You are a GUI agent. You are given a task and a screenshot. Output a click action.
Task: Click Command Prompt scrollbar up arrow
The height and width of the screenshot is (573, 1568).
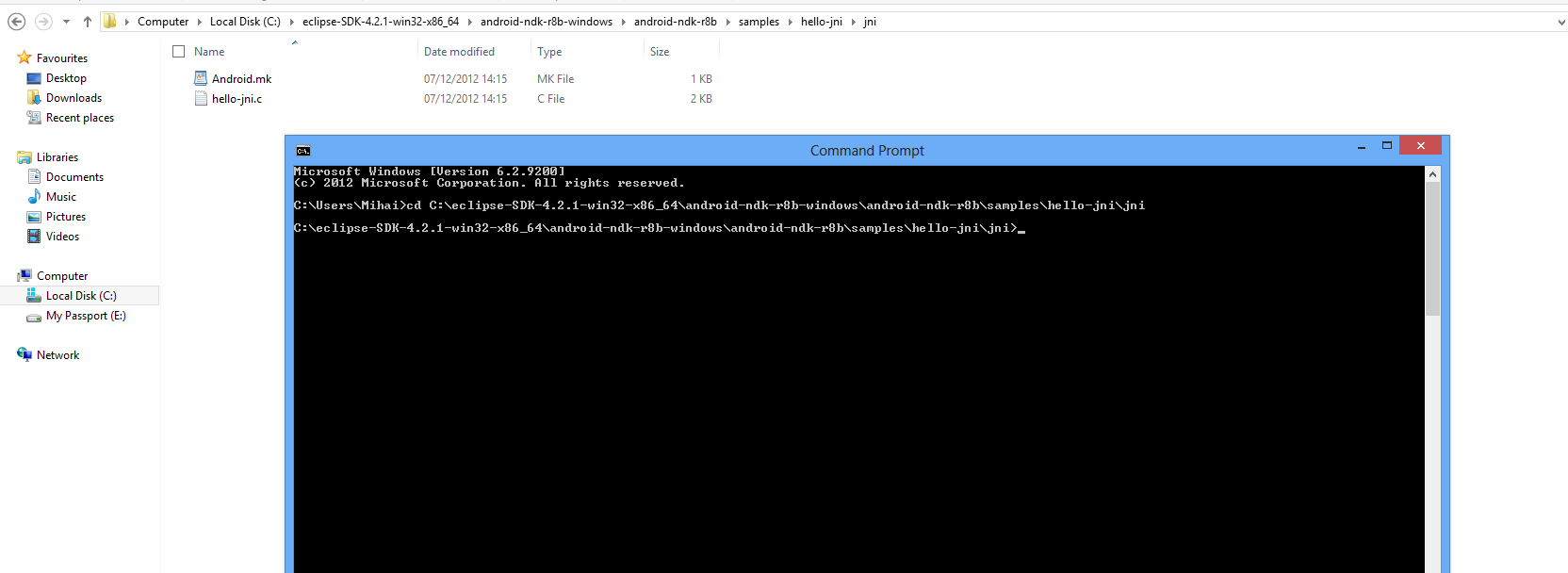[1433, 174]
